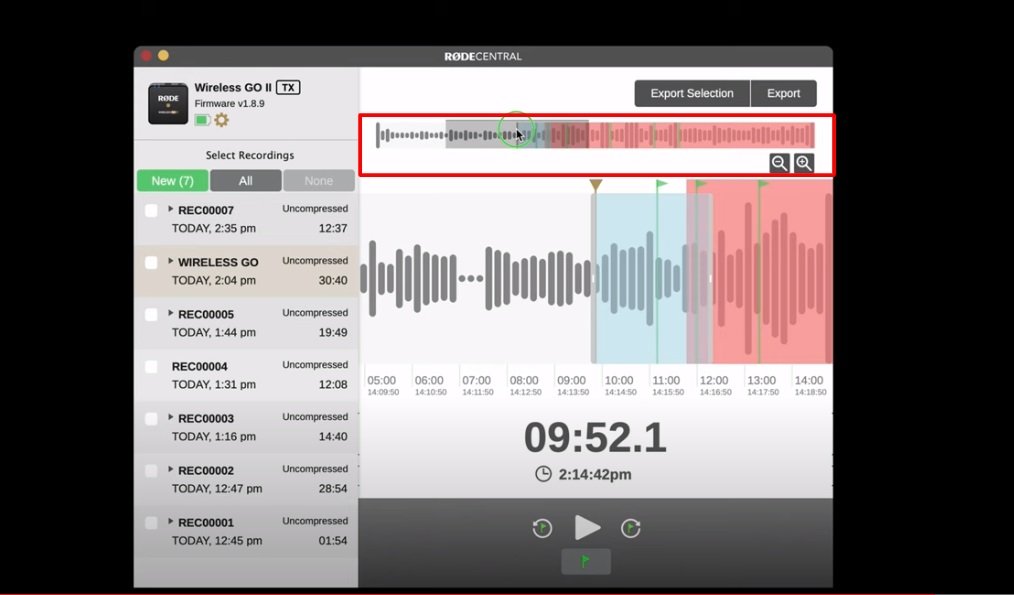
Task: Jump to next marker button
Action: click(631, 528)
